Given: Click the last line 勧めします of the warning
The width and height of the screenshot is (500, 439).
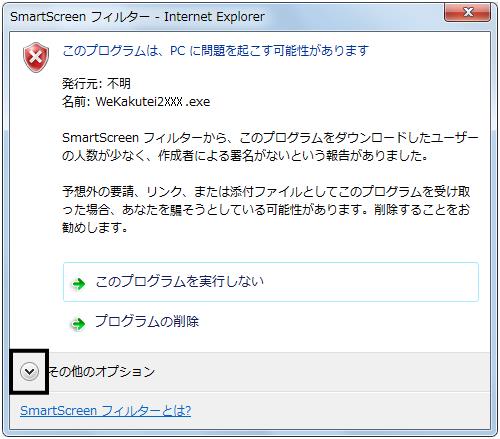Looking at the screenshot, I should (95, 227).
